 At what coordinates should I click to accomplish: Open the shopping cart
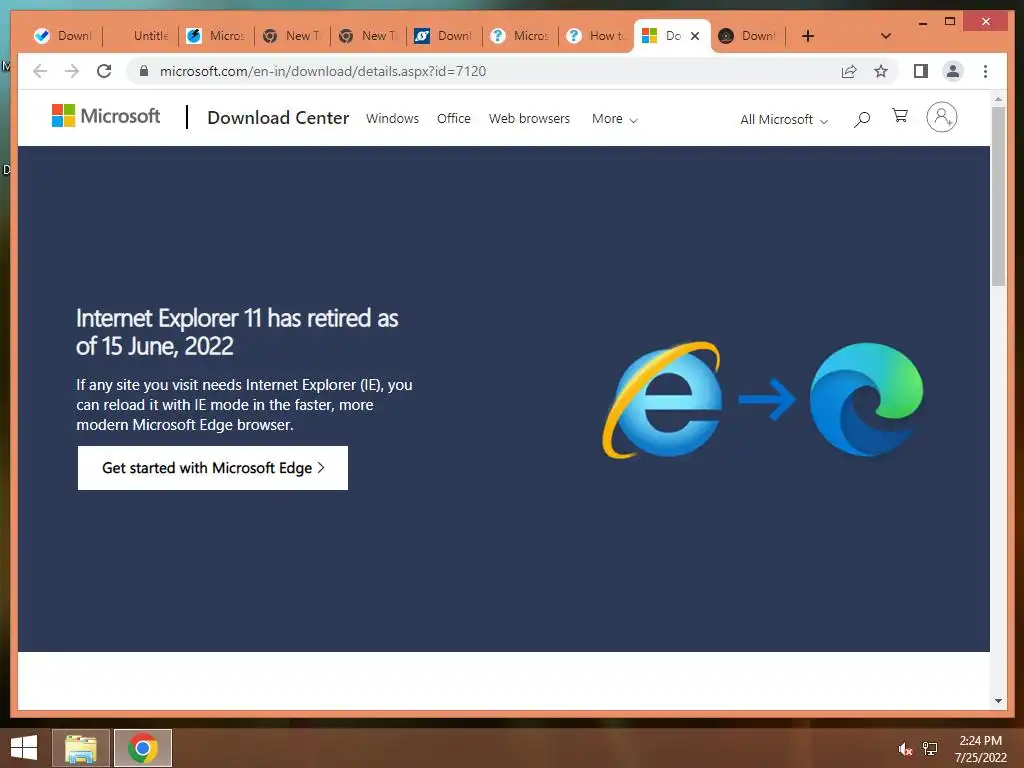(900, 116)
